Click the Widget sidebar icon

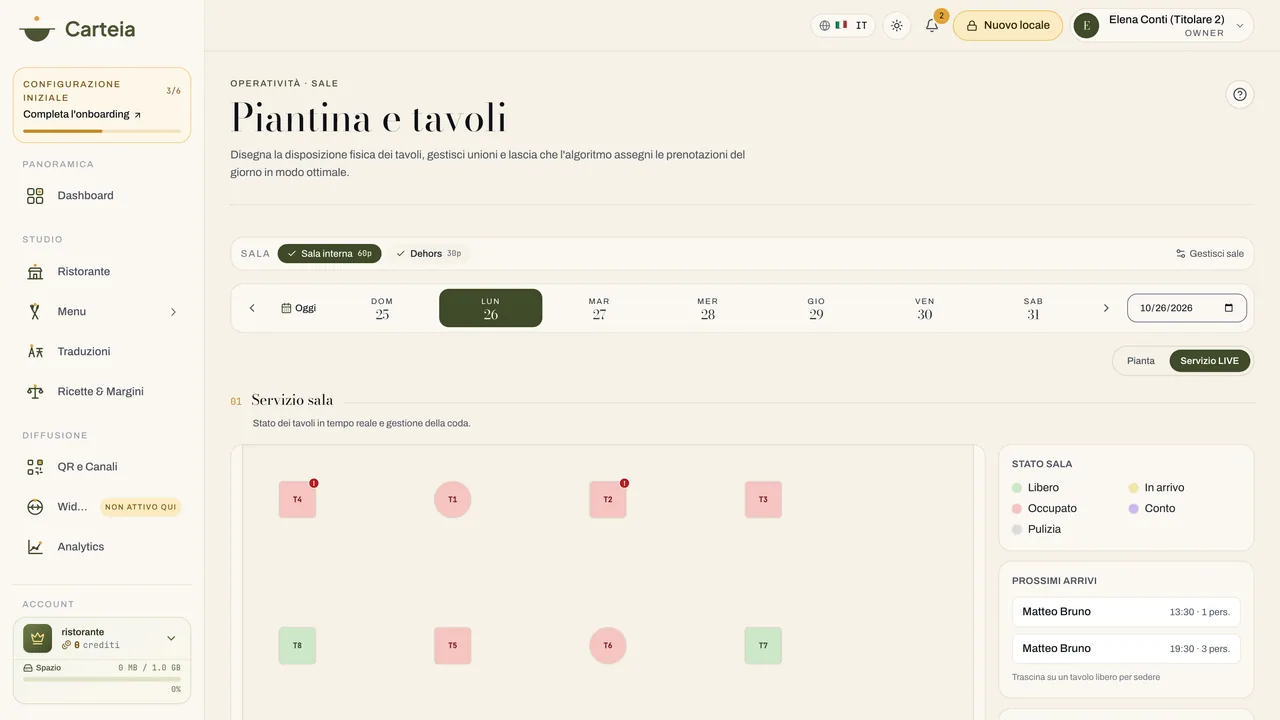pos(35,507)
